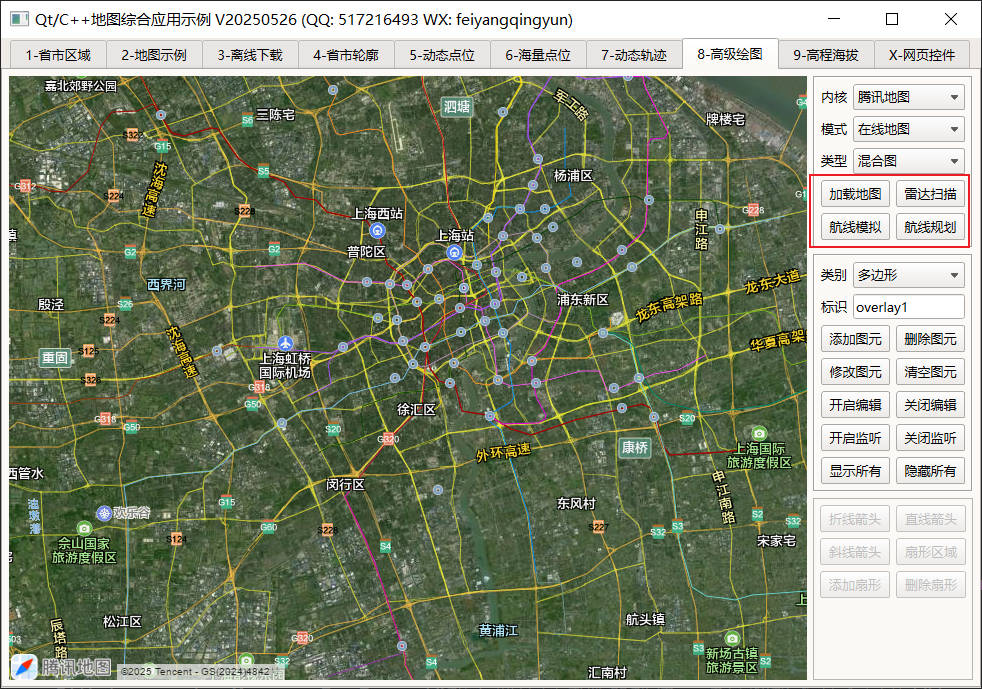
Task: Open the 内核 map engine dropdown
Action: coord(908,97)
